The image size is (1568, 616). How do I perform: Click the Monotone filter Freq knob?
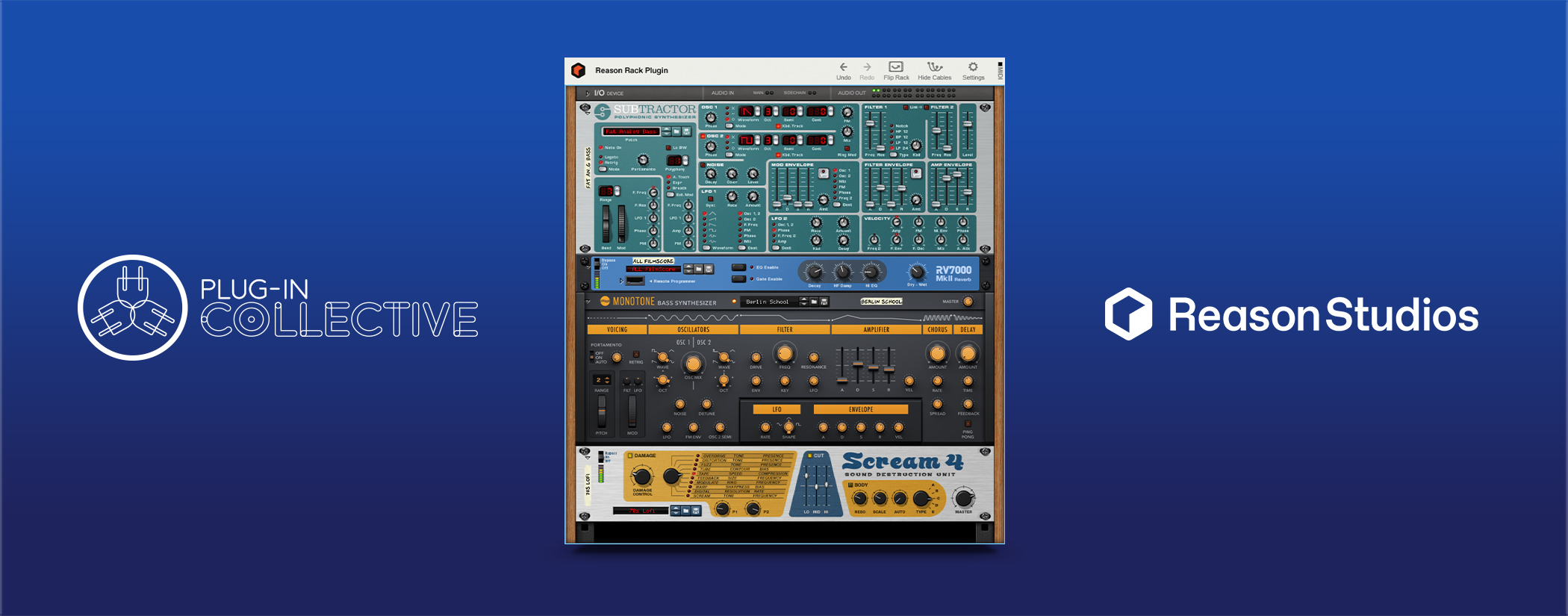(785, 353)
